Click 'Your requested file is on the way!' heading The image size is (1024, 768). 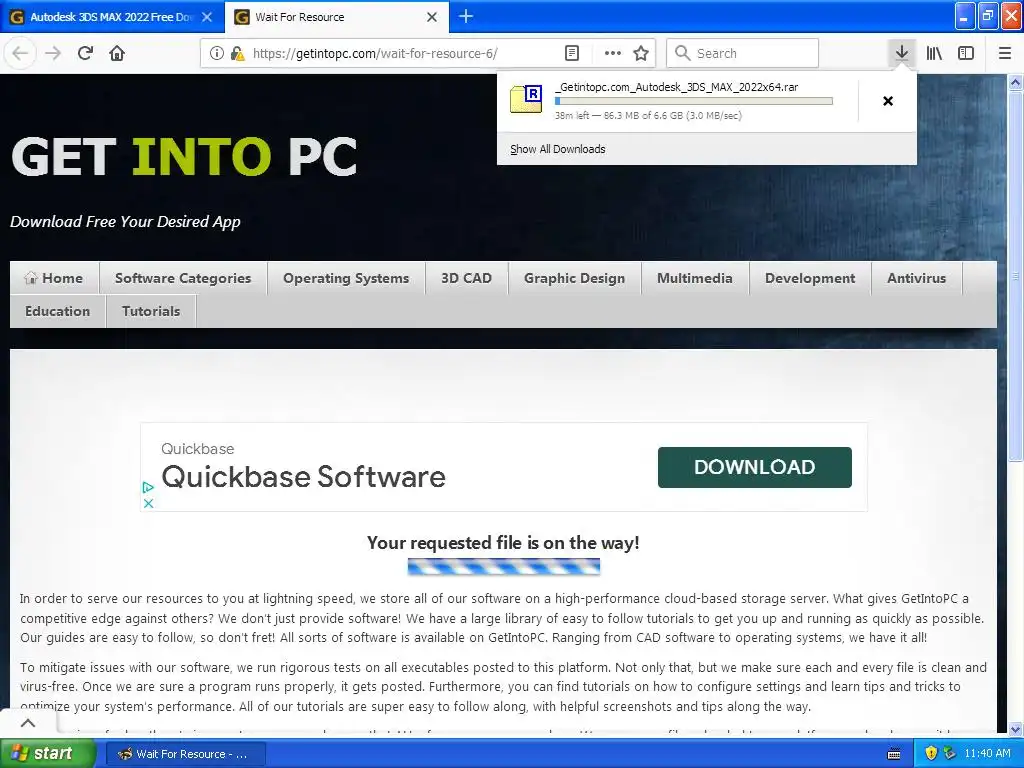[x=503, y=543]
